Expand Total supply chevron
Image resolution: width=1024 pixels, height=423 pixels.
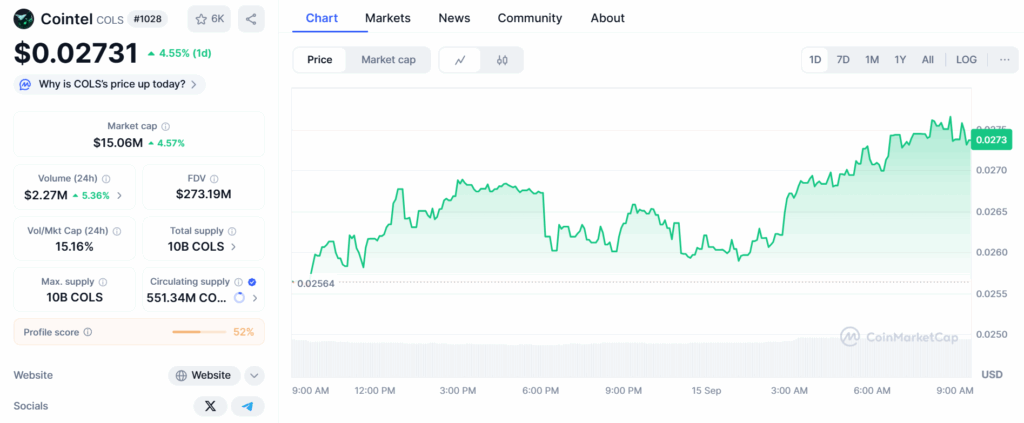coord(233,247)
